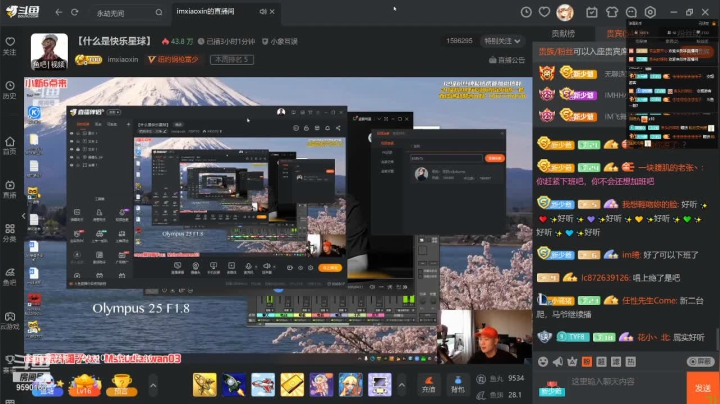
Task: Click the chat panel vertical scrollbar
Action: (x=717, y=340)
